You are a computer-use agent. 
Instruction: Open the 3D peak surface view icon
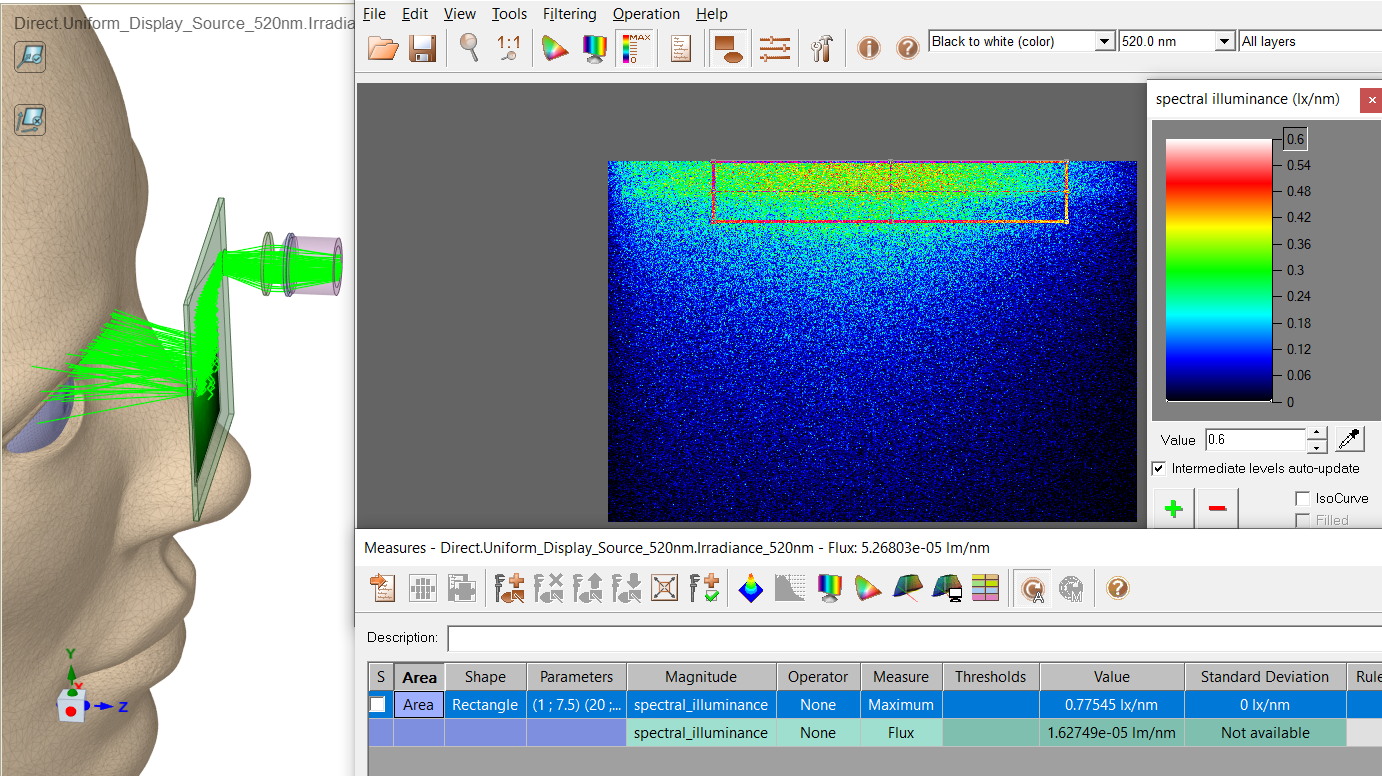pyautogui.click(x=751, y=588)
